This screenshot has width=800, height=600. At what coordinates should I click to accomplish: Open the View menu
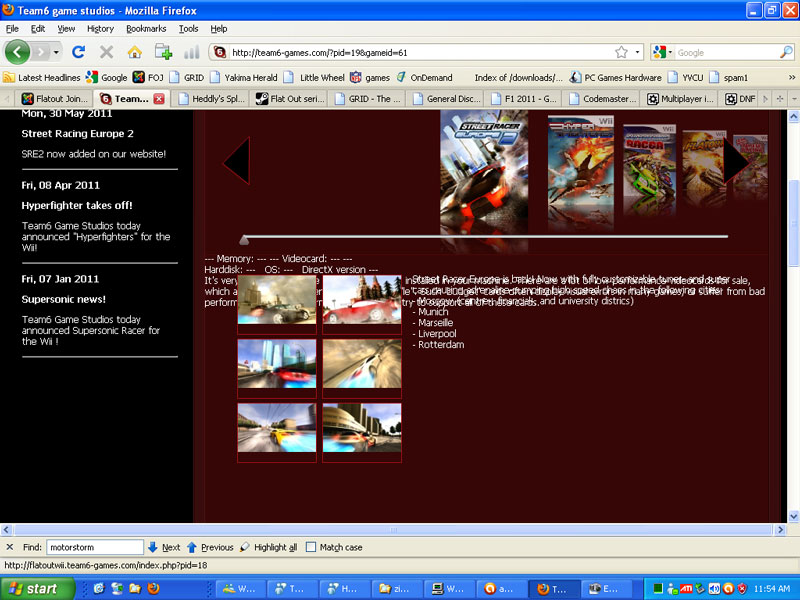[x=66, y=29]
